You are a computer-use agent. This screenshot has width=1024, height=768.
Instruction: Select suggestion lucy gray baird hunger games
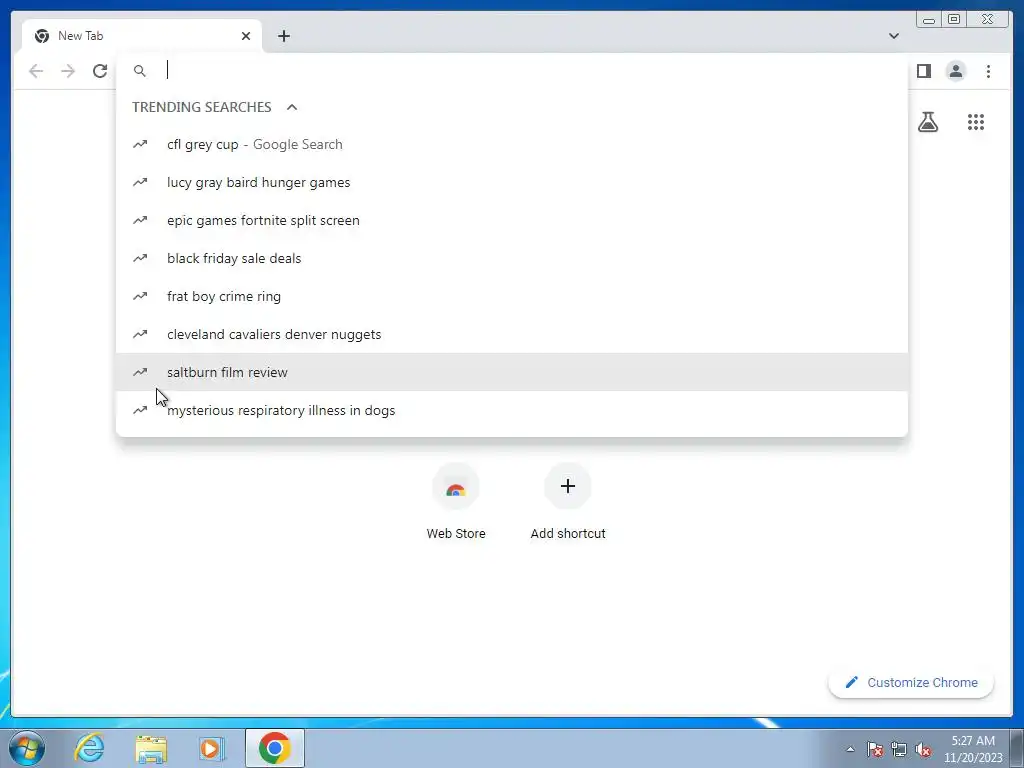[x=511, y=182]
